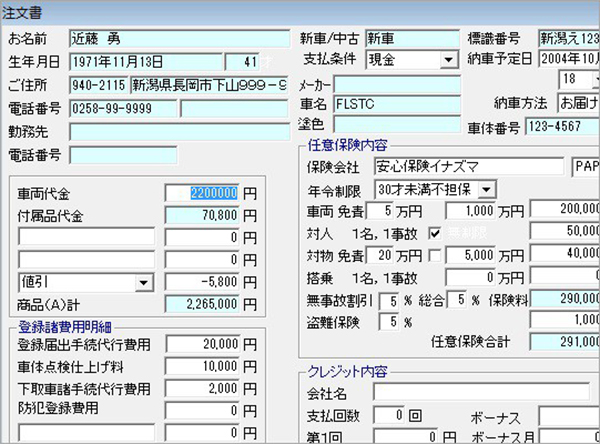This screenshot has width=600, height=444.
Task: Click the 登録届出手続代行費用 amount 20,000
Action: pos(202,344)
